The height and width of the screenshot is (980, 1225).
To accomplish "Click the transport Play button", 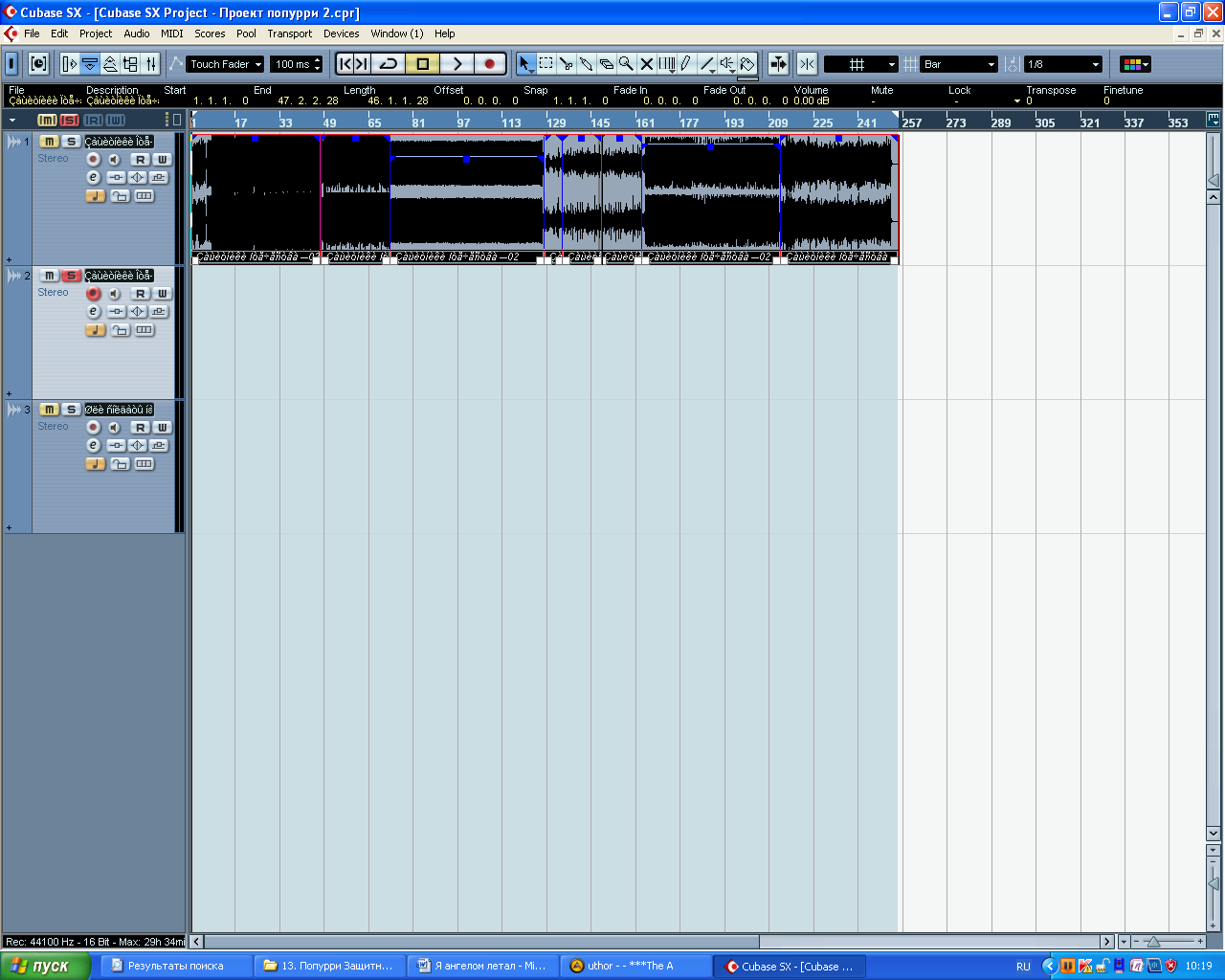I will coord(457,64).
